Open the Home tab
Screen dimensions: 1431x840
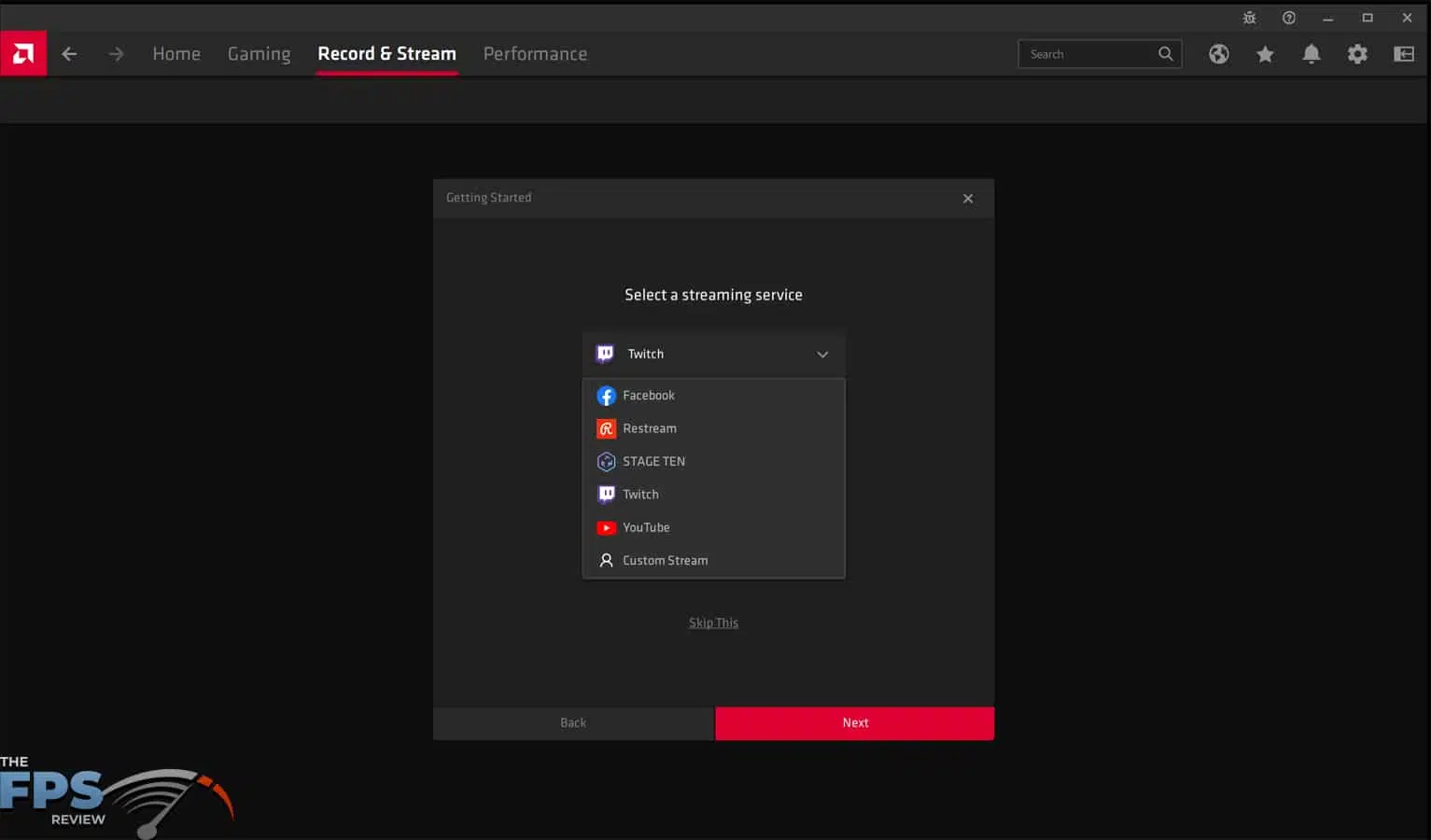(176, 54)
